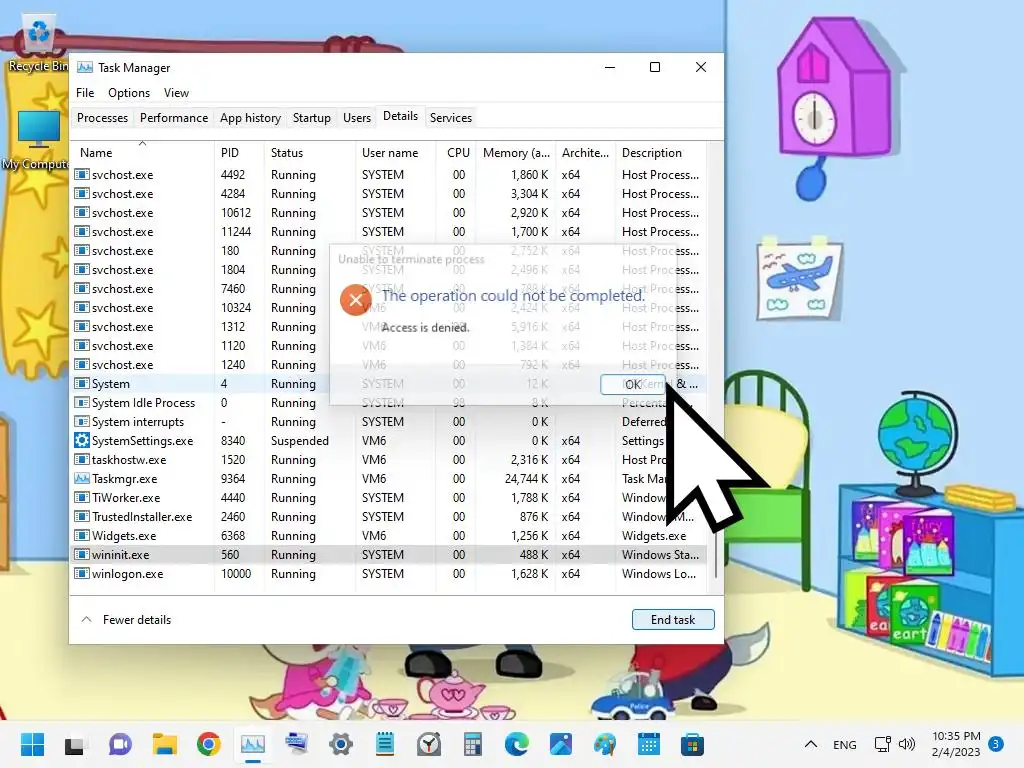The width and height of the screenshot is (1024, 768).
Task: Switch to the Startup tab
Action: (312, 118)
